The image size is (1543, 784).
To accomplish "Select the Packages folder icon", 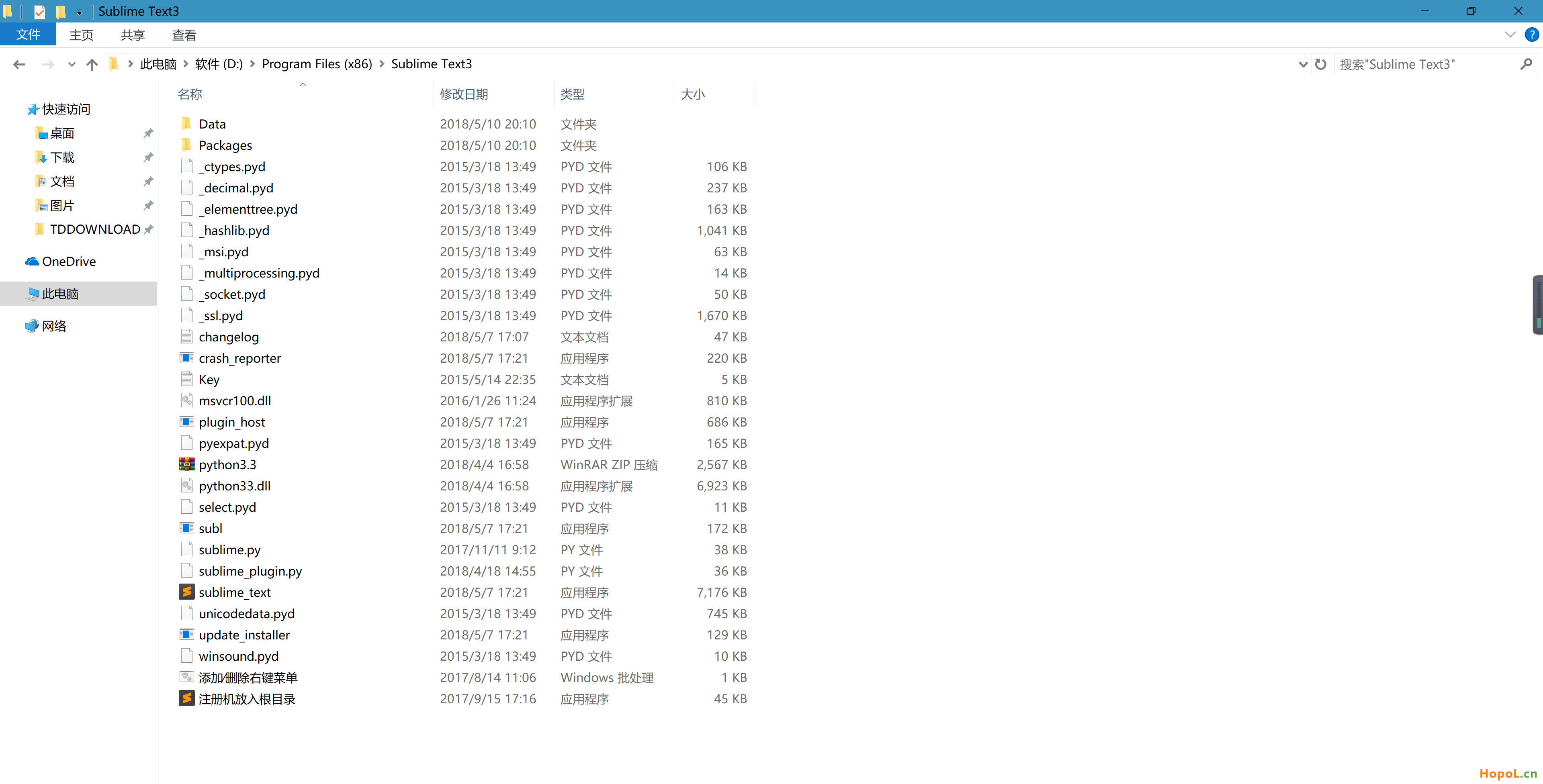I will [x=186, y=145].
